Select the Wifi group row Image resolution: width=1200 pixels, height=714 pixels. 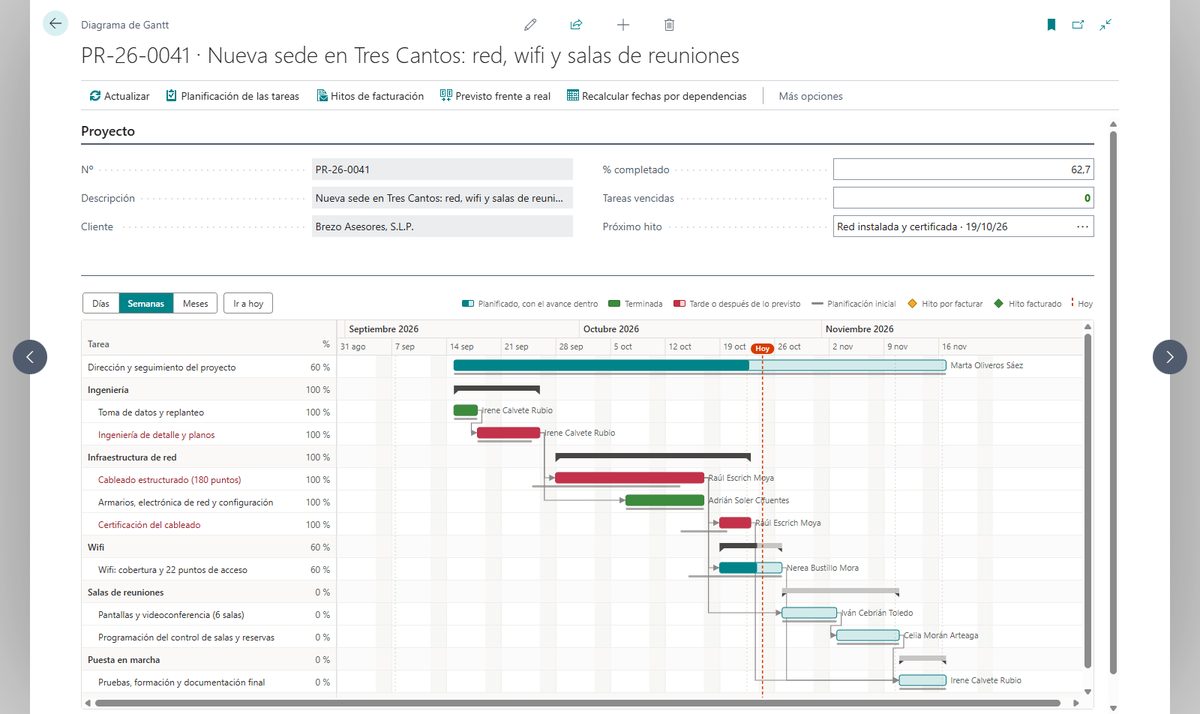209,547
